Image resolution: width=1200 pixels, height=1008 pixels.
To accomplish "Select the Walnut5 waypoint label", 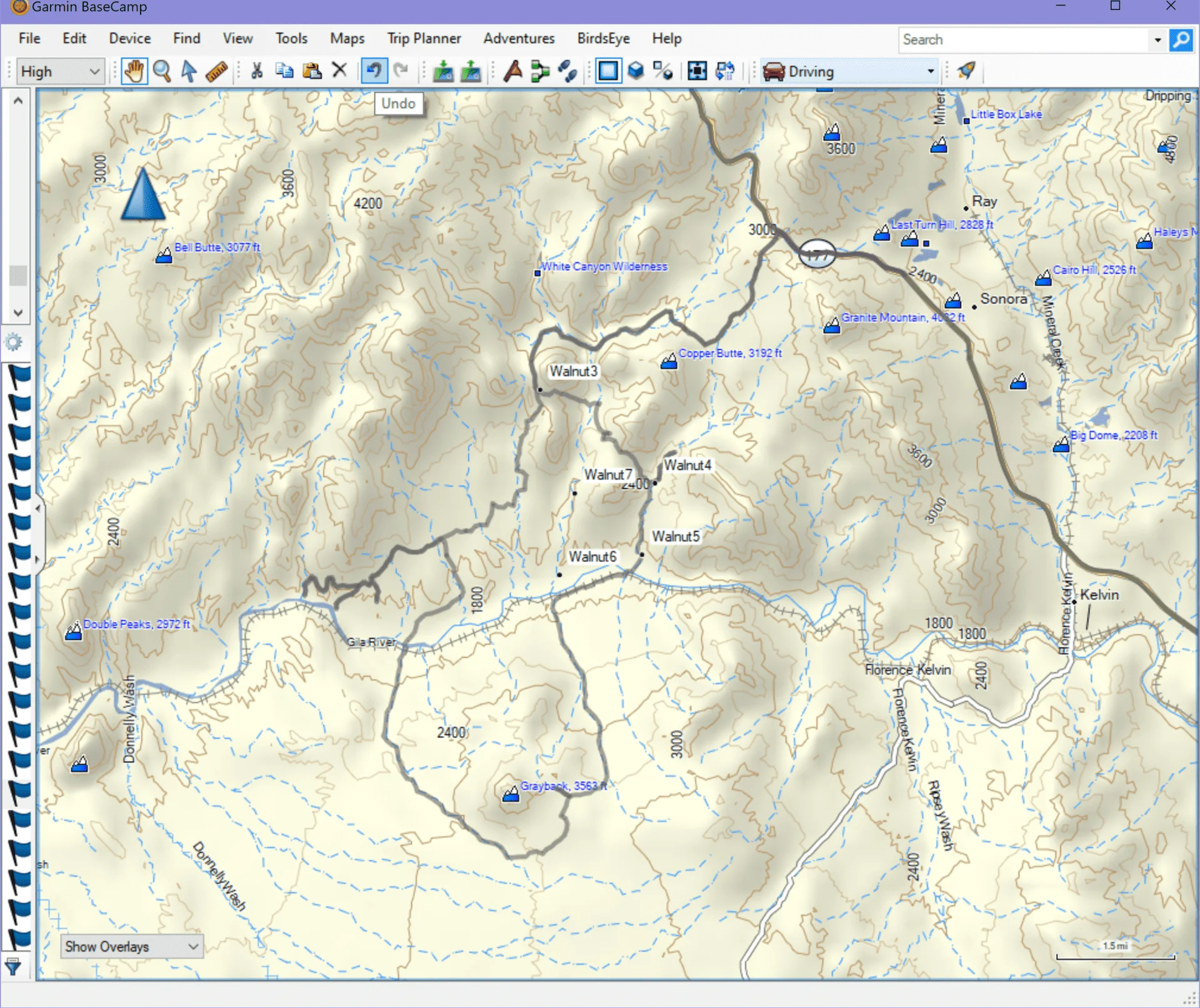I will pos(676,536).
